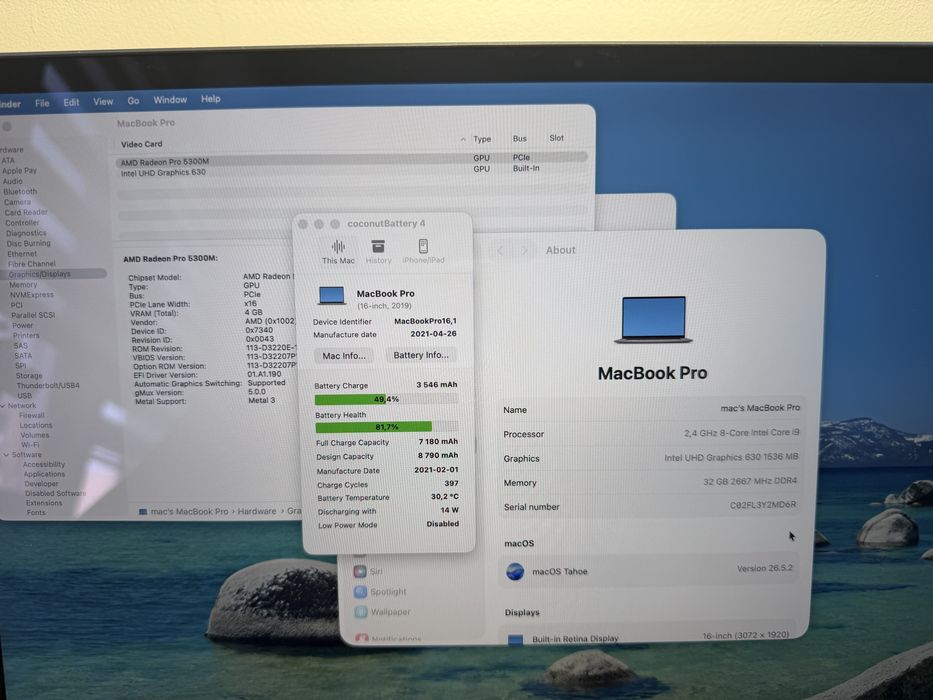Click the Battery Charge progress bar
Image resolution: width=933 pixels, height=700 pixels.
[x=386, y=399]
